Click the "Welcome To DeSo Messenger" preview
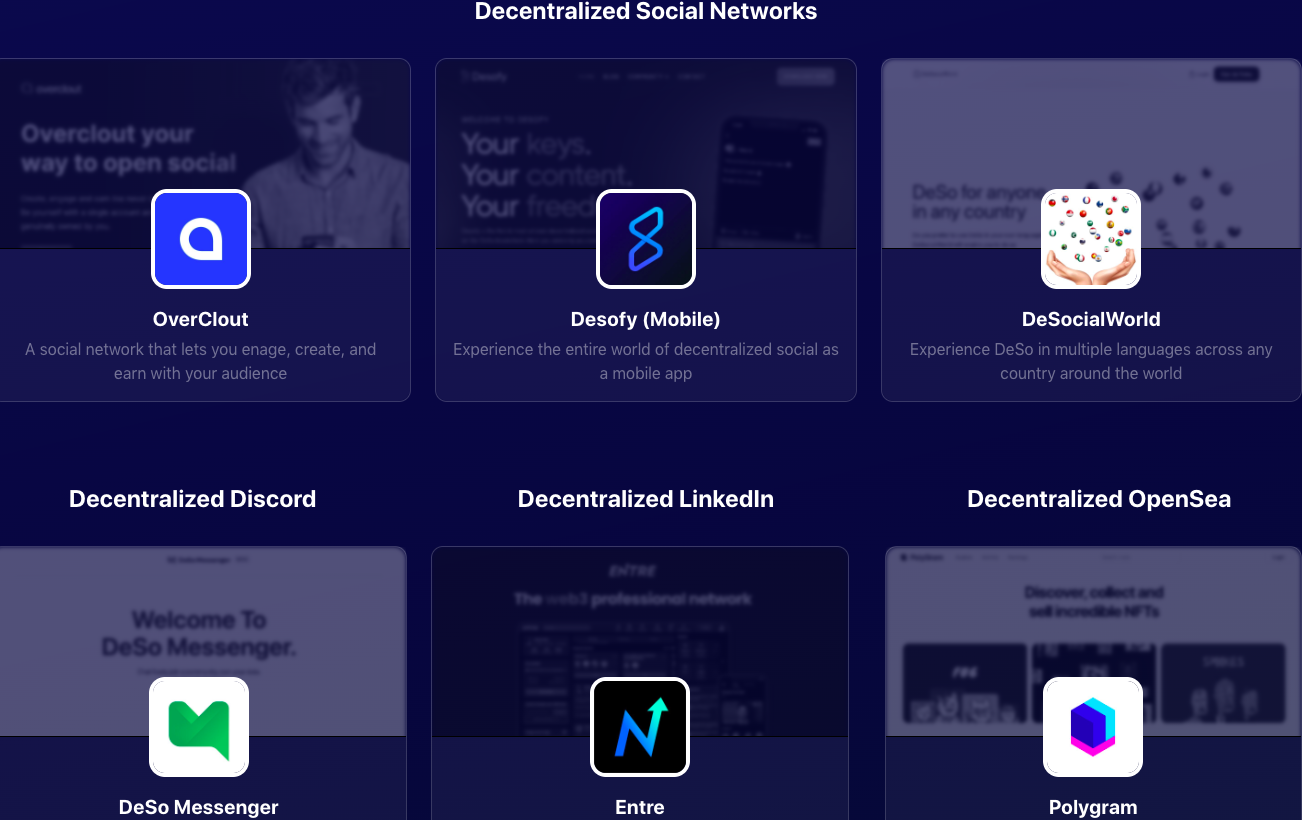The height and width of the screenshot is (820, 1302). pos(203,641)
